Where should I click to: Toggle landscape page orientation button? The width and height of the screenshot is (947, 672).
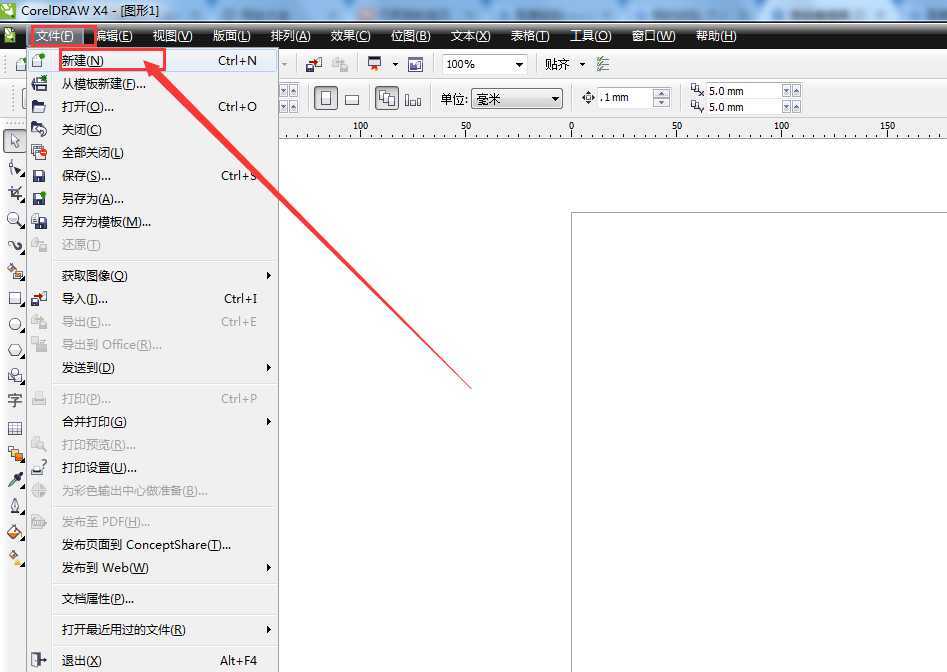(x=352, y=100)
